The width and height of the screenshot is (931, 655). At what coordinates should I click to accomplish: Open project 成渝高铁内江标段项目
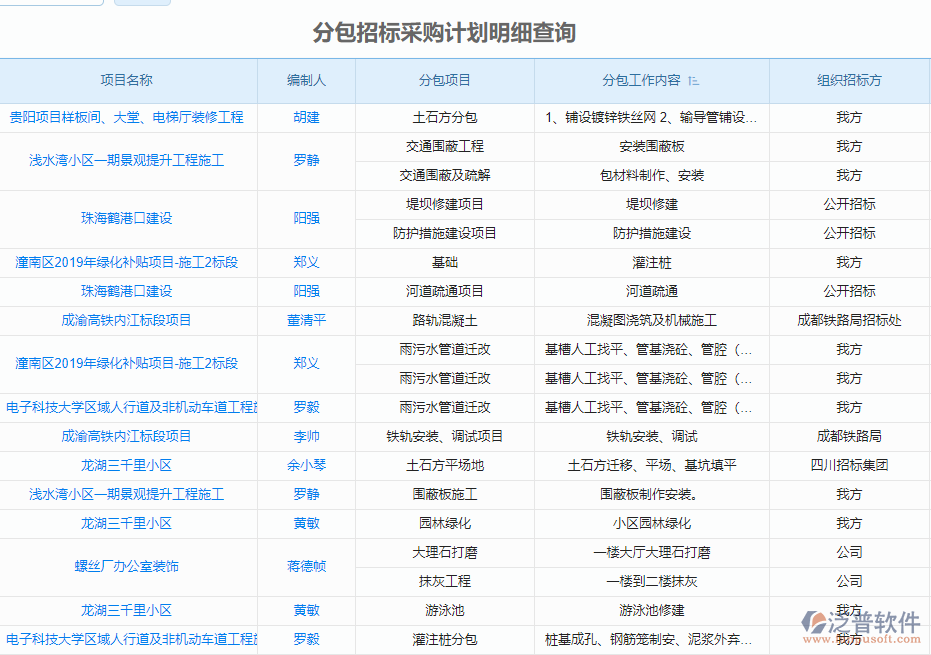[x=128, y=321]
